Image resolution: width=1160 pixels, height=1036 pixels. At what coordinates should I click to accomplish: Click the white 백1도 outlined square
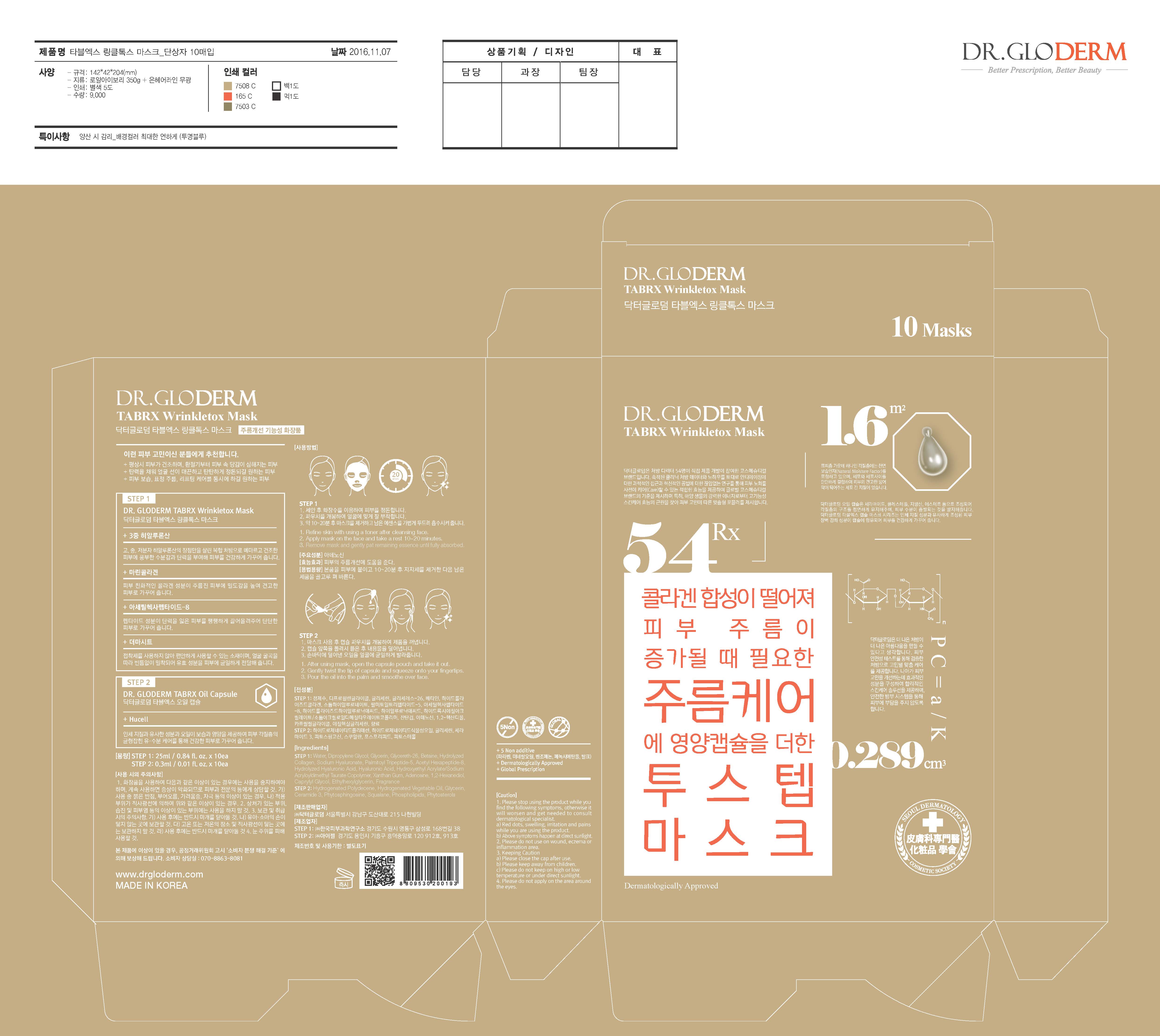pos(277,86)
